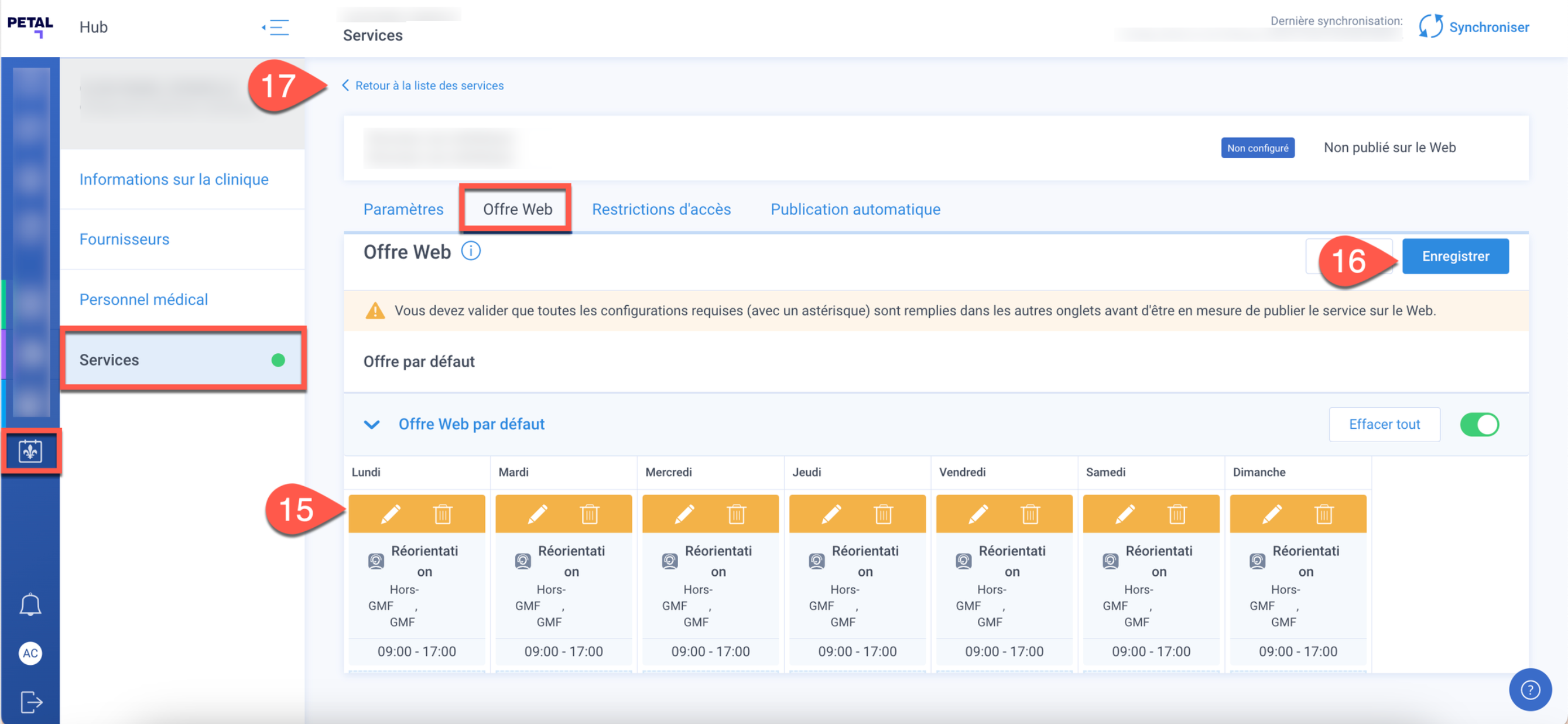
Task: Open the Restrictions d'accès tab
Action: (x=661, y=209)
